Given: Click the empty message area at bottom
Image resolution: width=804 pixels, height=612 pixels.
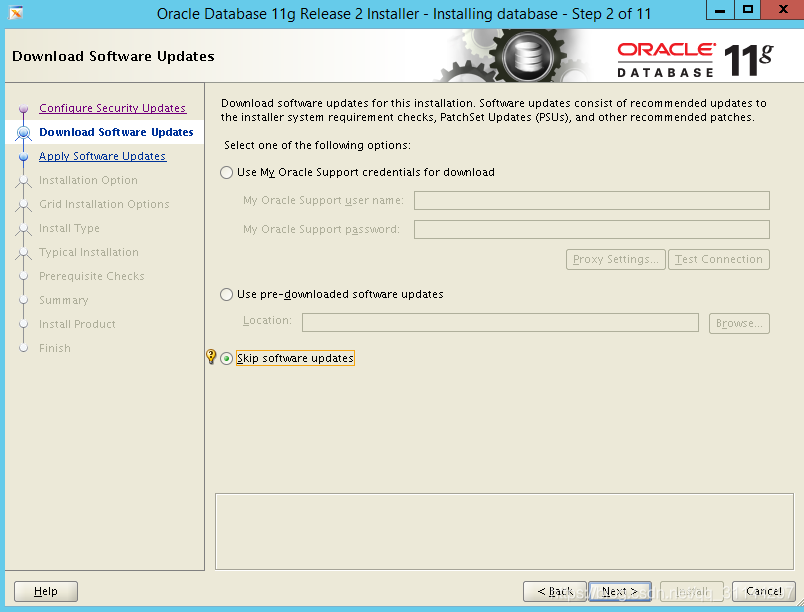Looking at the screenshot, I should (x=504, y=532).
